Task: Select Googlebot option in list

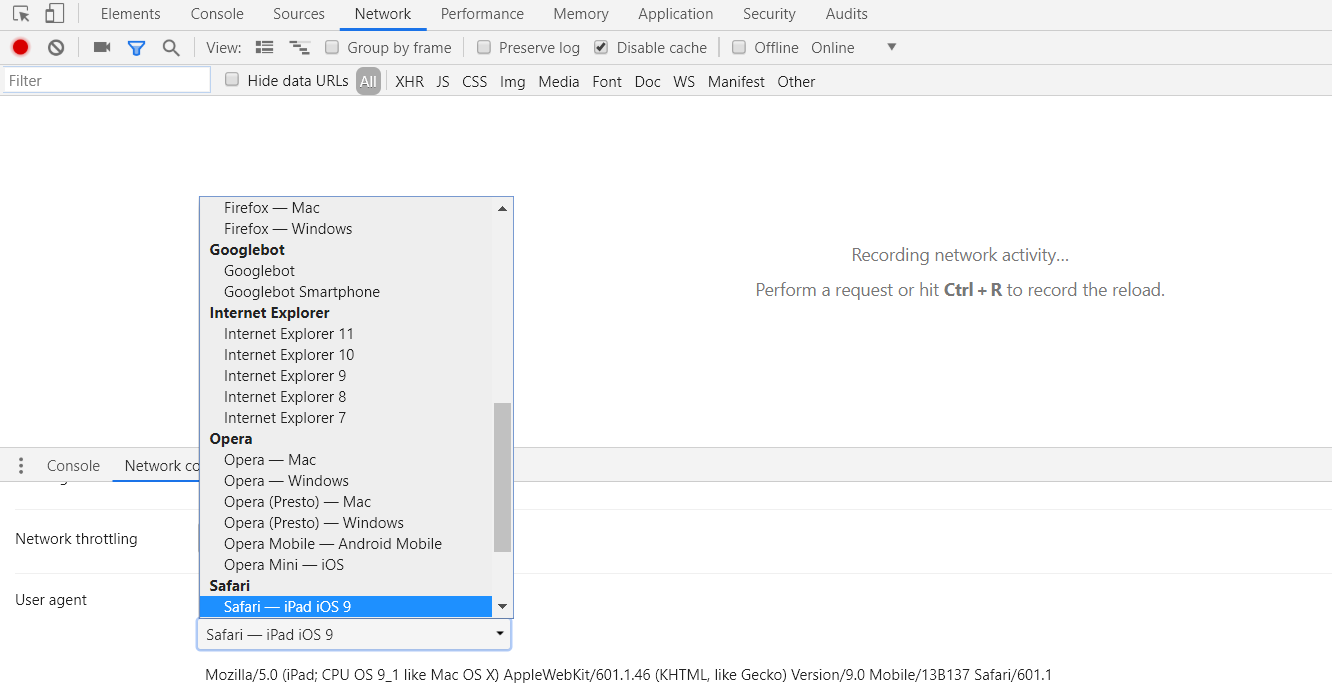Action: [346, 271]
